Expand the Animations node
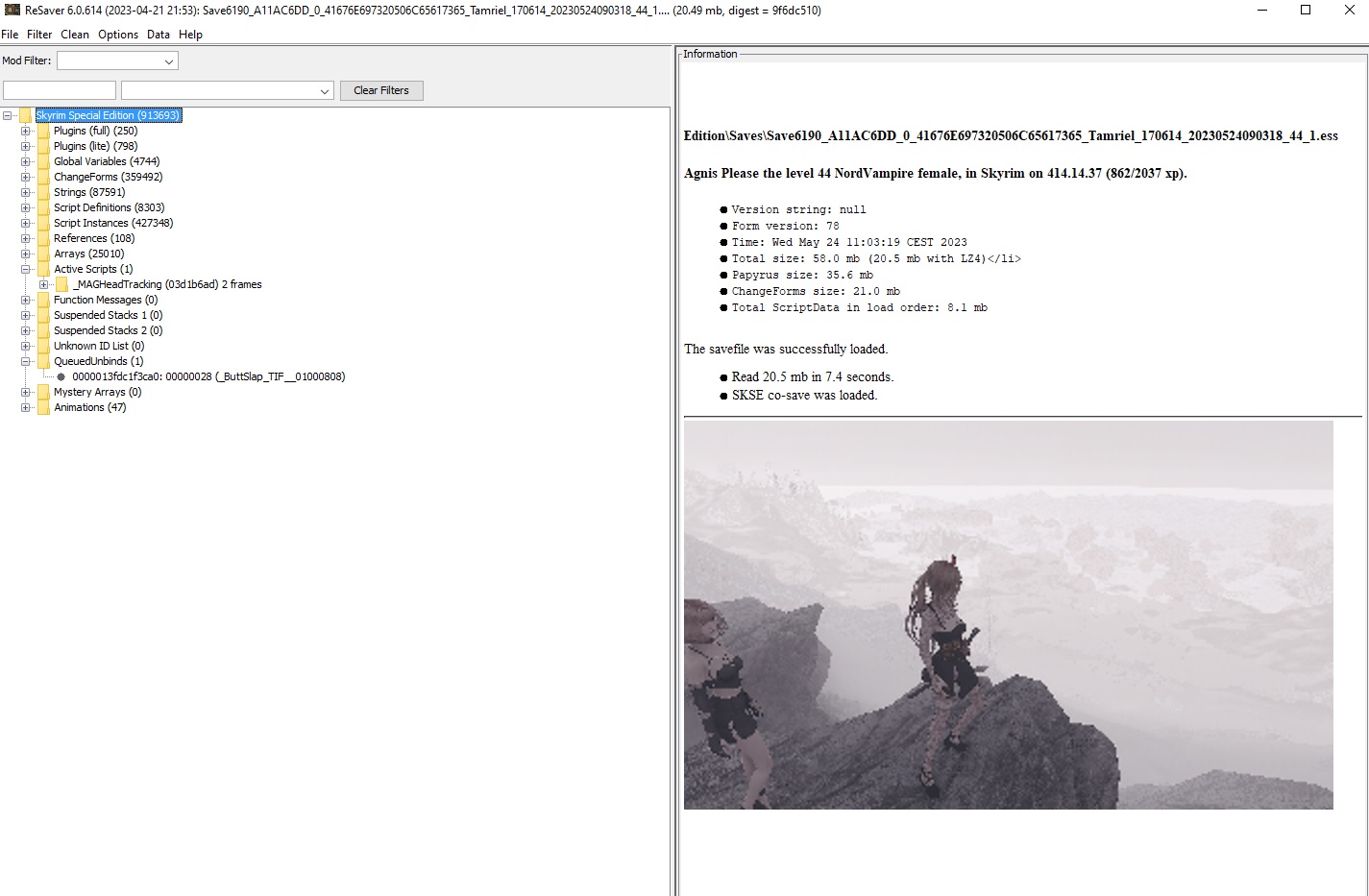This screenshot has width=1369, height=896. [x=26, y=407]
